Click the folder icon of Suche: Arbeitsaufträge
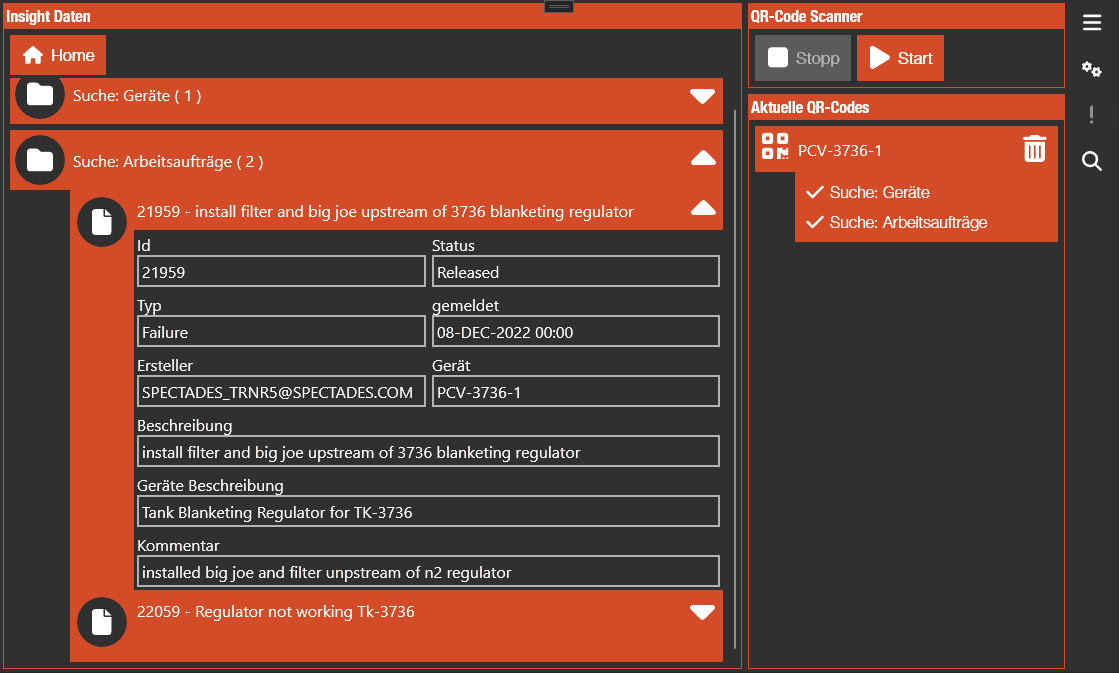 40,160
